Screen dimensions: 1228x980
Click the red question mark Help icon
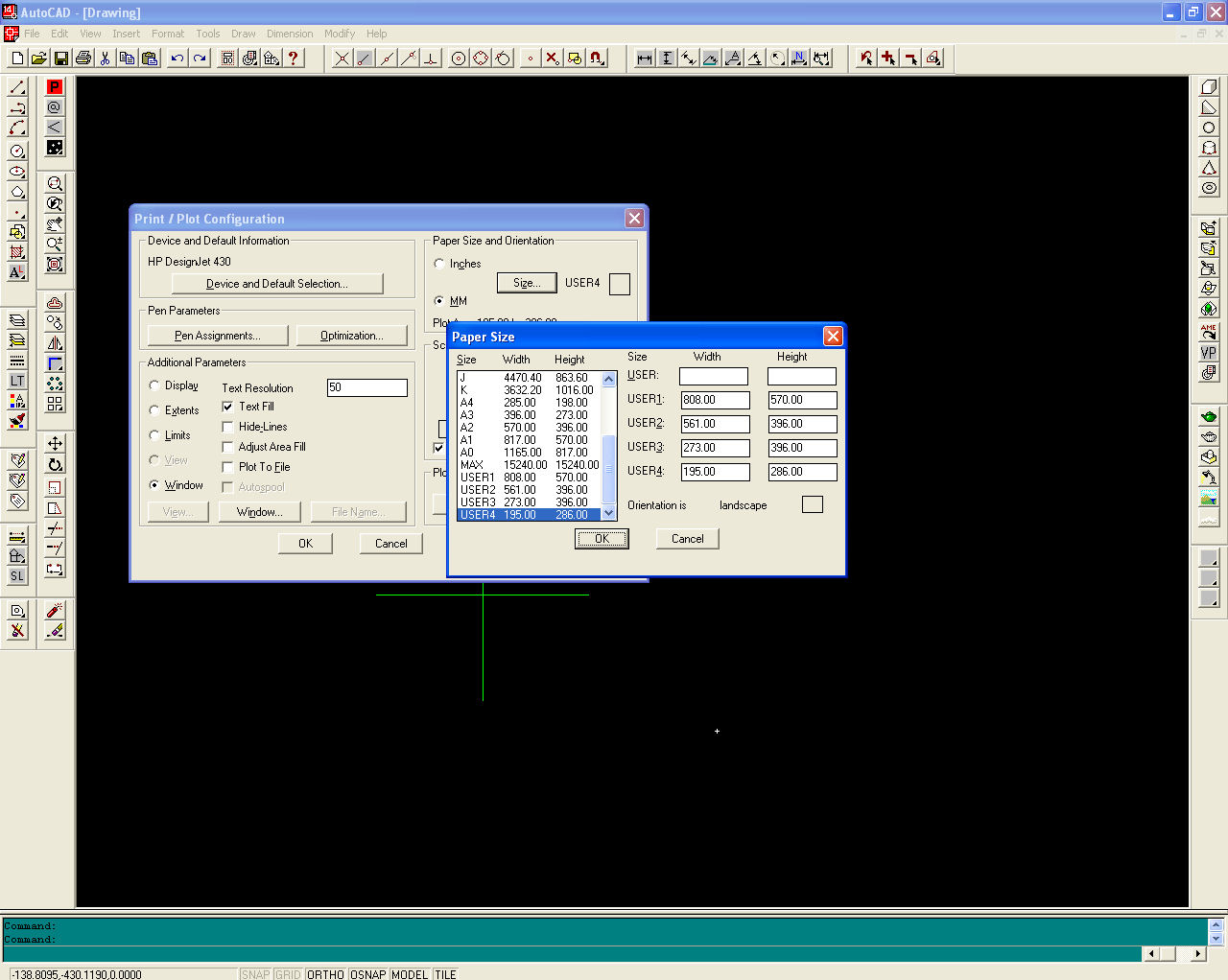294,58
